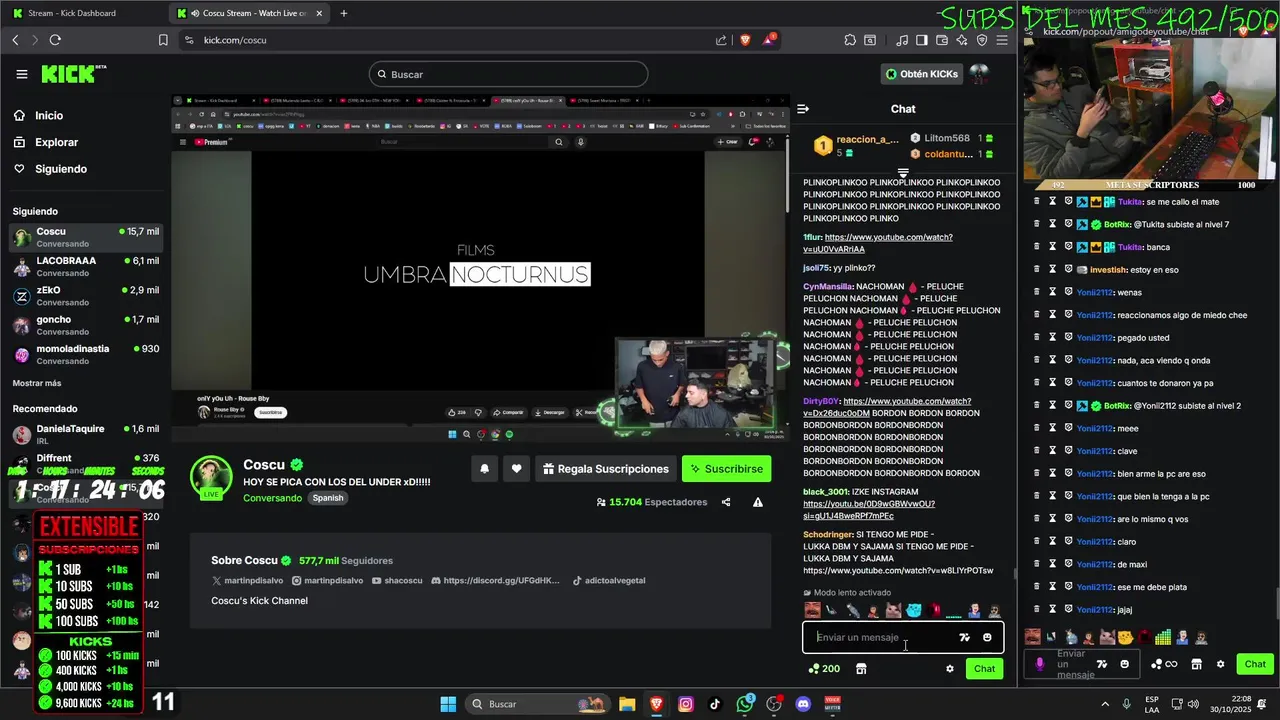The image size is (1280, 720).
Task: Open WhatsApp from the taskbar
Action: tap(745, 704)
